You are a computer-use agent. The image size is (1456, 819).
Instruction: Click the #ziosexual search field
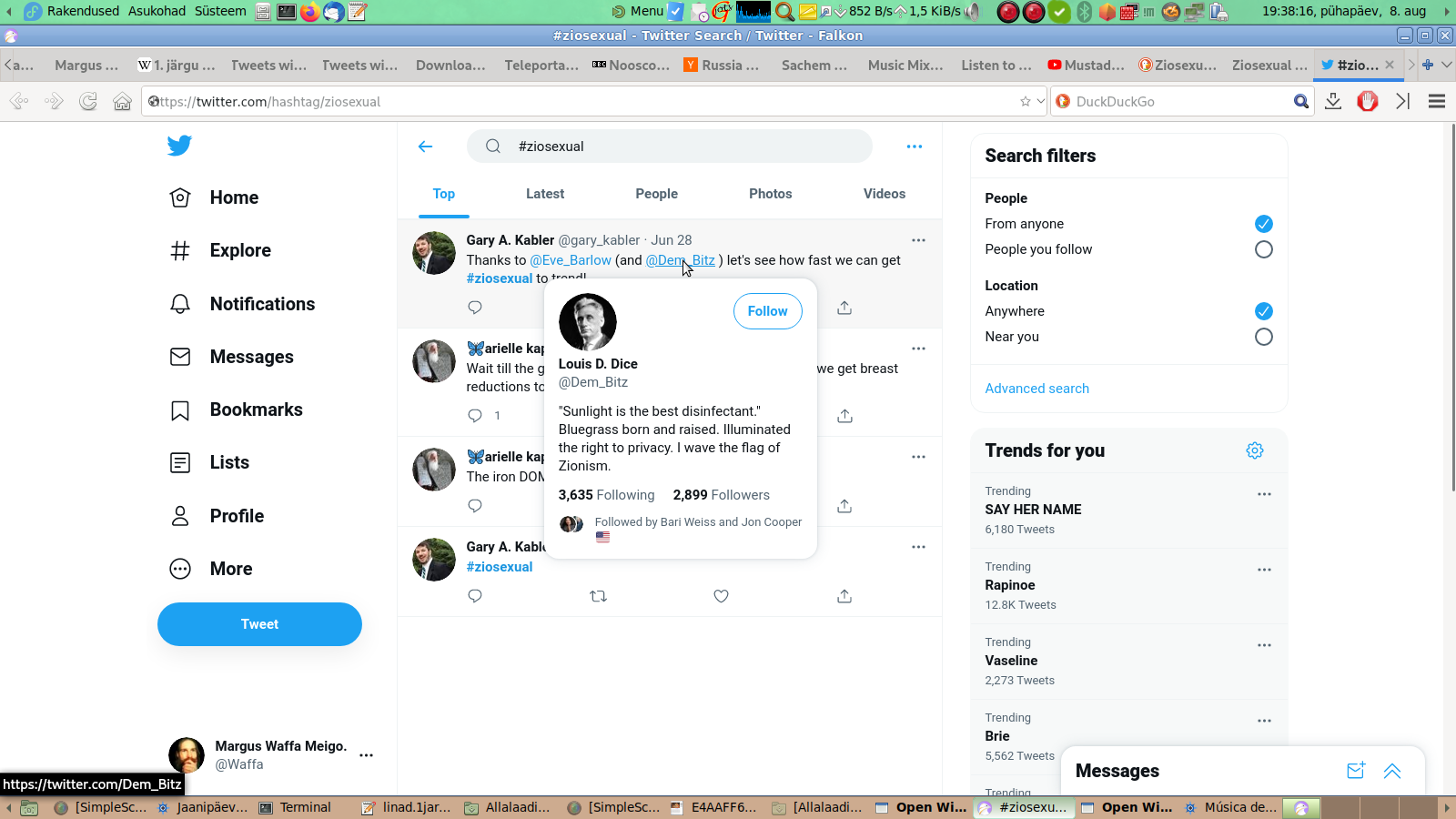(670, 147)
